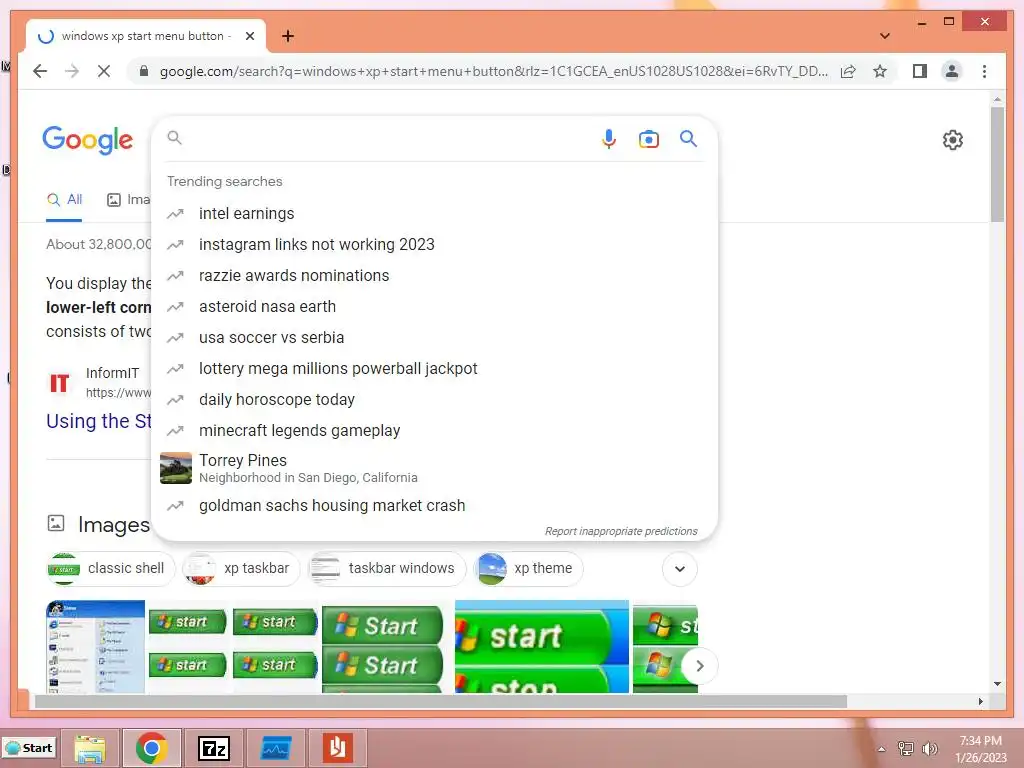Search by image with camera icon
Image resolution: width=1024 pixels, height=768 pixels.
tap(648, 139)
